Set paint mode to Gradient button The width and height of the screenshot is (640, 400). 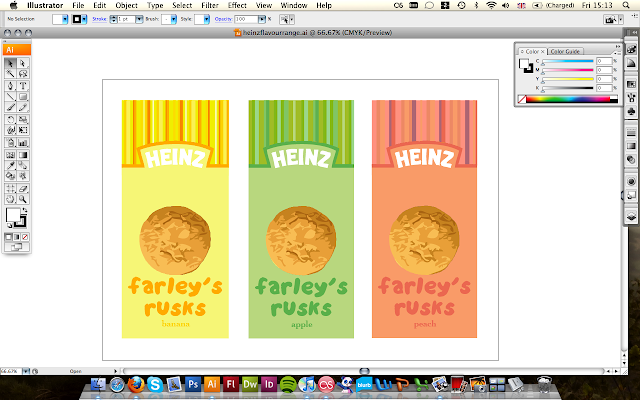[17, 237]
